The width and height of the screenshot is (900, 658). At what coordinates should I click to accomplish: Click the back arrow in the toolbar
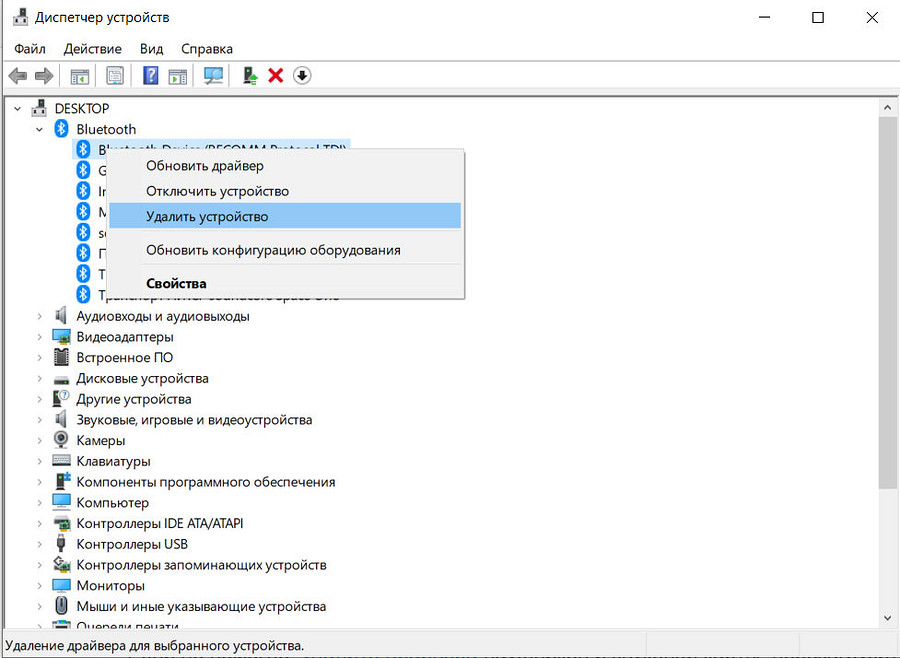pos(18,75)
